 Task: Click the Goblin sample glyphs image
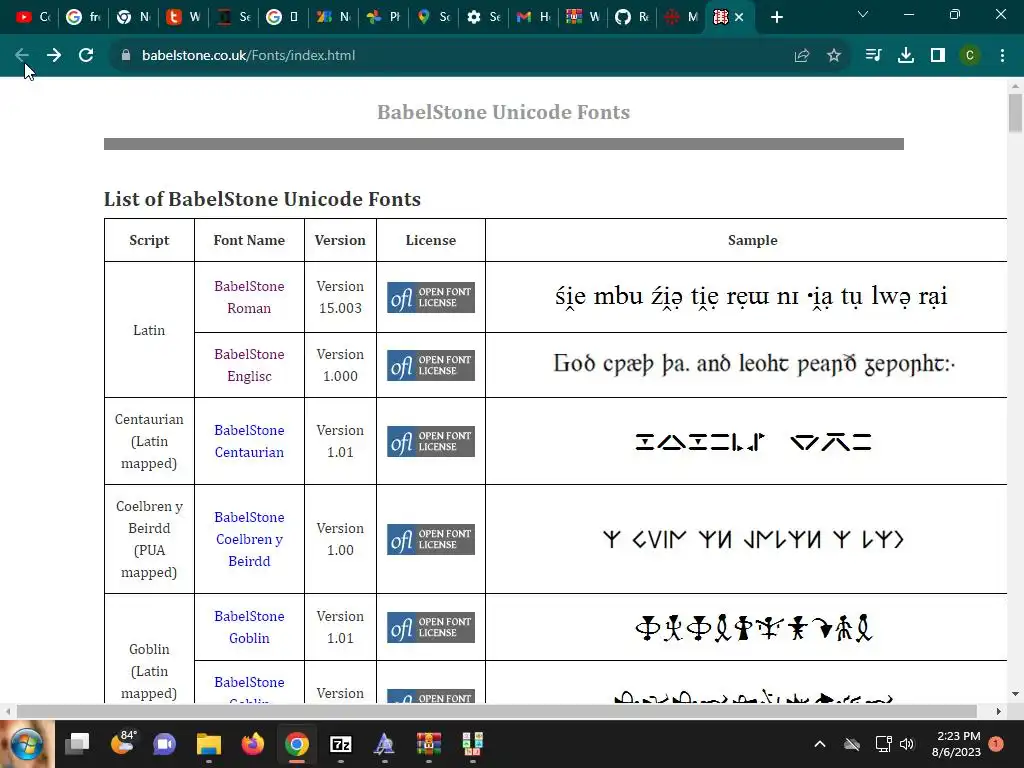coord(753,628)
